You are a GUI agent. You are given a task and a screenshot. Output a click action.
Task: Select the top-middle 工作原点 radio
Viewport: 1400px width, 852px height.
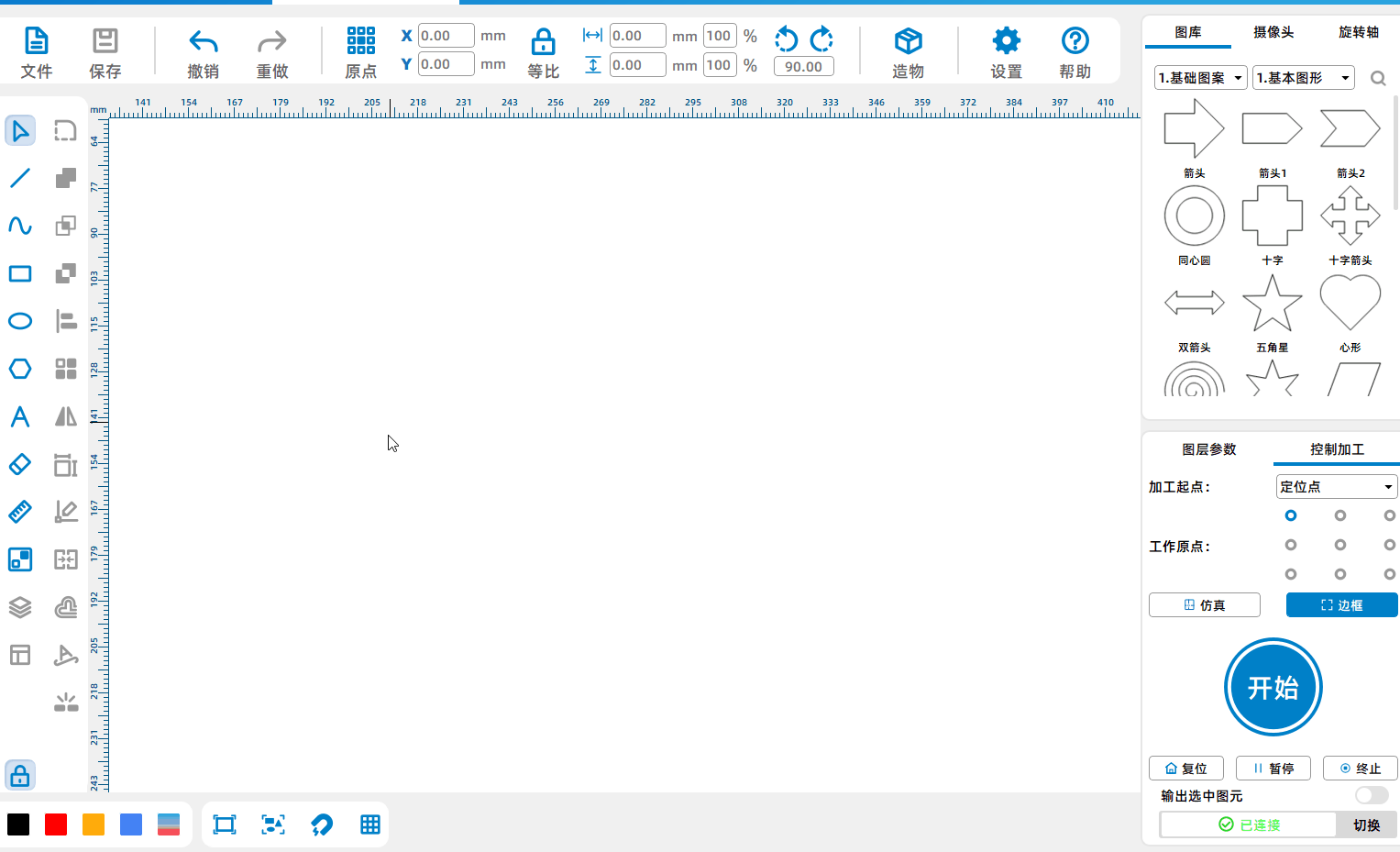[x=1340, y=515]
